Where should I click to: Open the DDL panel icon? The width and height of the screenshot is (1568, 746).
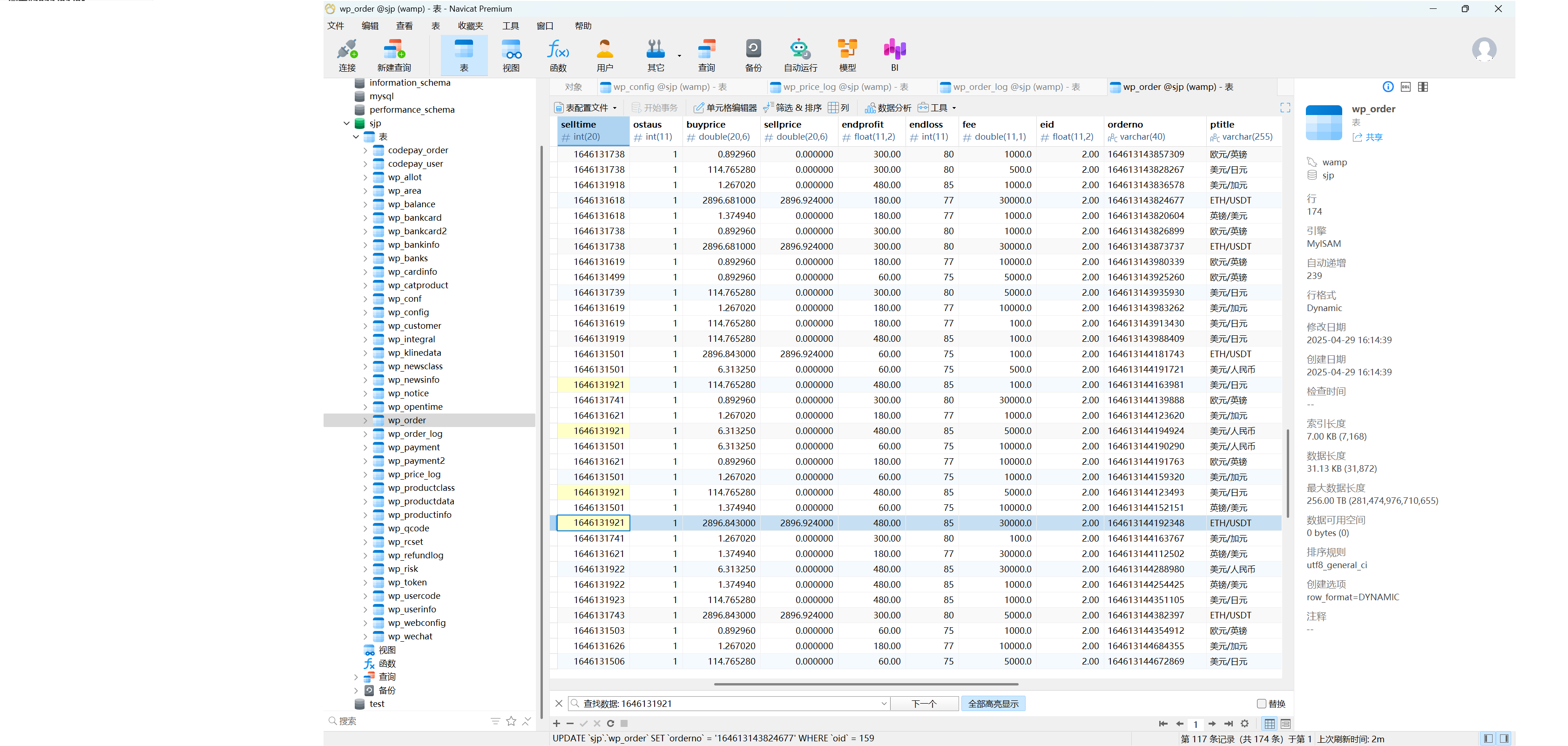(1406, 87)
